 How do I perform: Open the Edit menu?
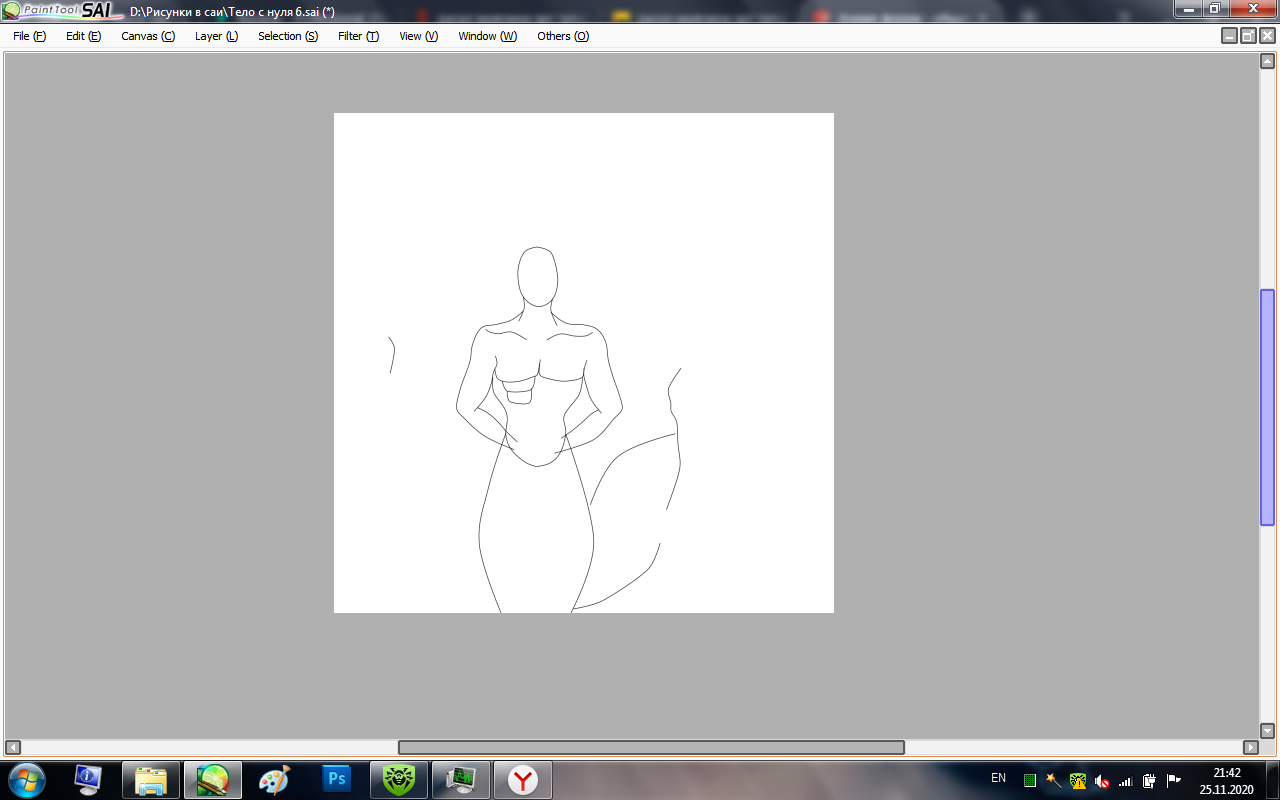pyautogui.click(x=83, y=36)
